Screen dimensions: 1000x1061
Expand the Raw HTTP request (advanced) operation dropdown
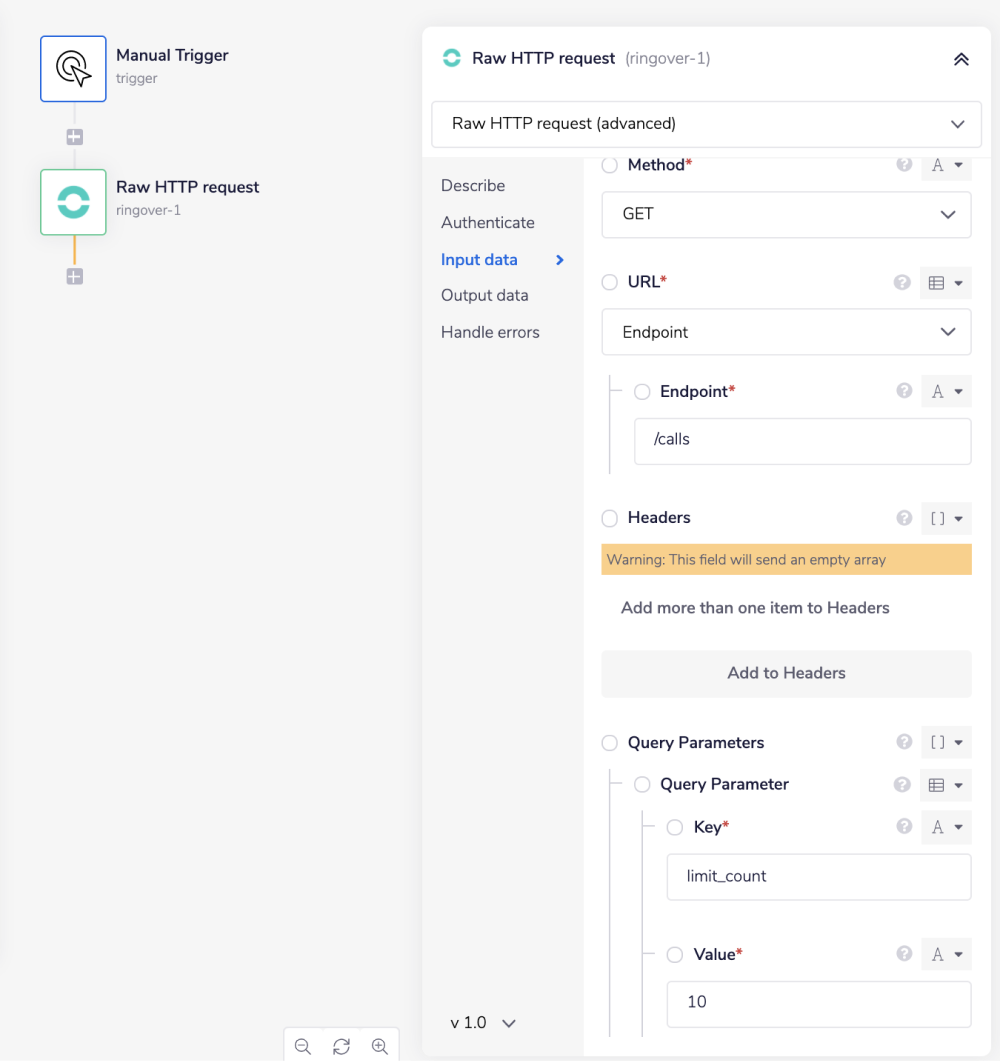(708, 125)
